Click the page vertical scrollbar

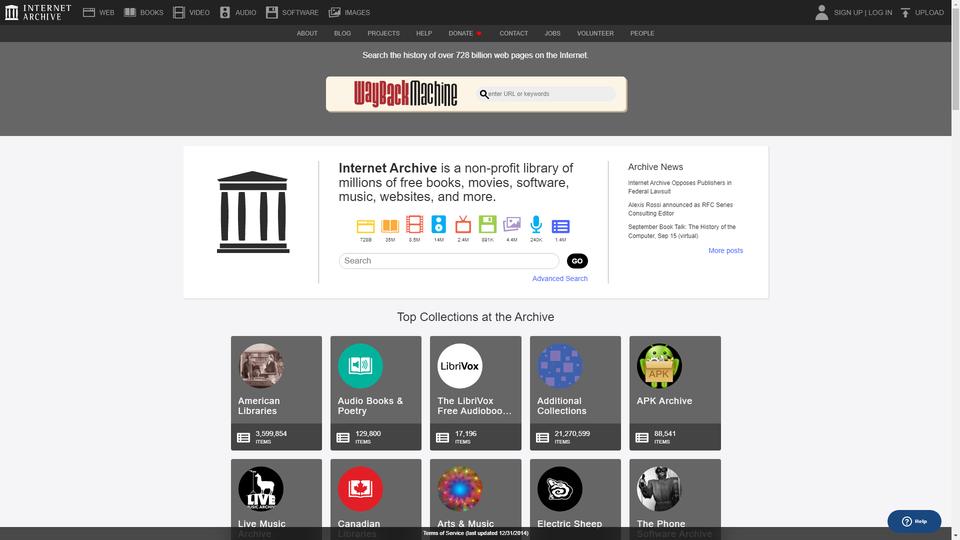coord(956,61)
